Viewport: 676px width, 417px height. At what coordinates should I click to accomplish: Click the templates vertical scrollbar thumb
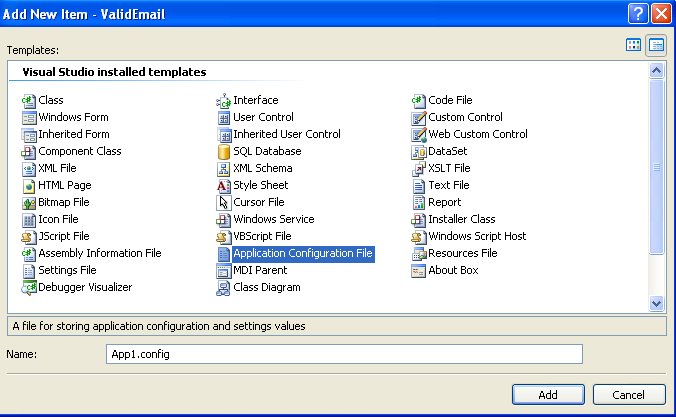(657, 168)
